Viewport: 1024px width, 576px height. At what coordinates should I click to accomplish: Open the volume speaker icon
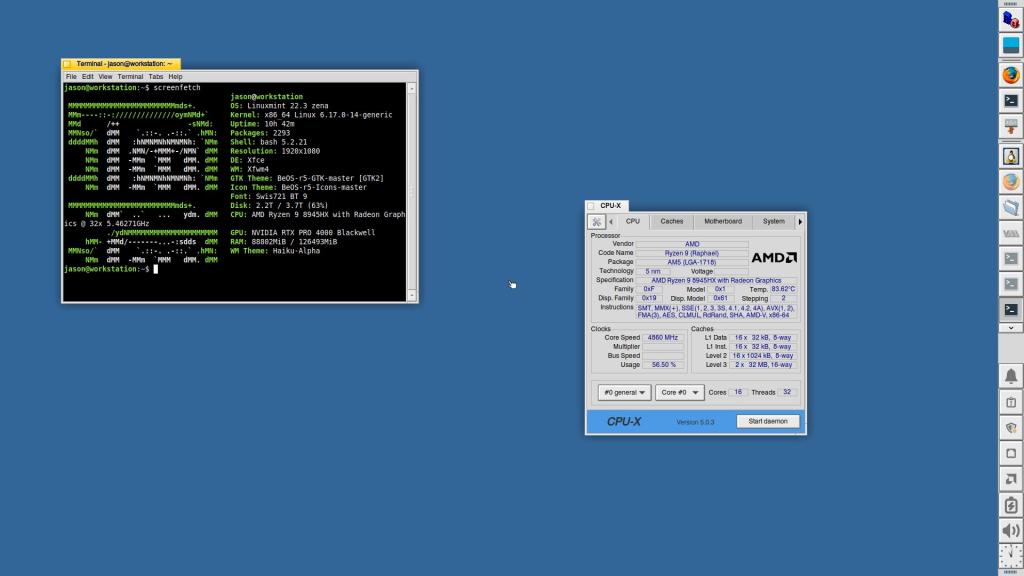1011,531
